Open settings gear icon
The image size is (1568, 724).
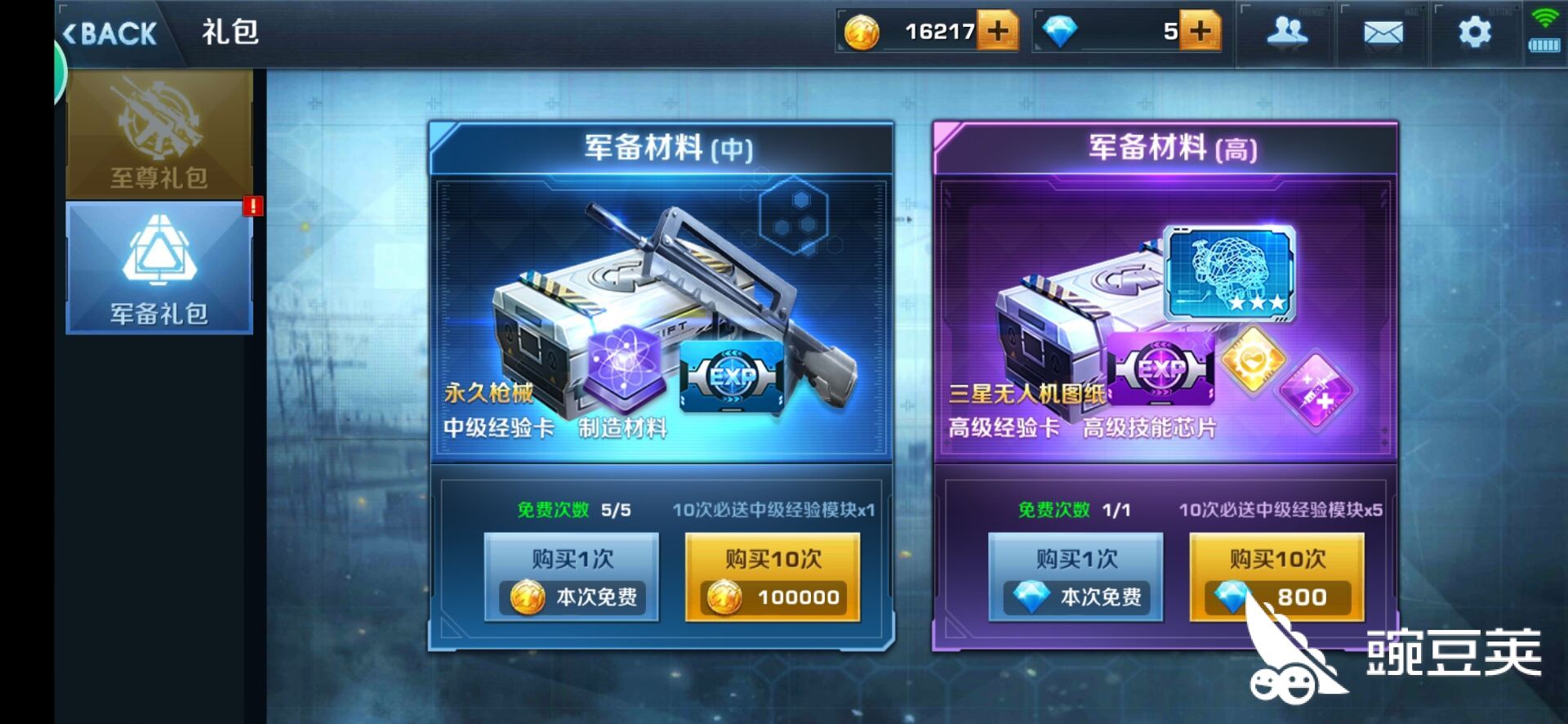pyautogui.click(x=1475, y=33)
